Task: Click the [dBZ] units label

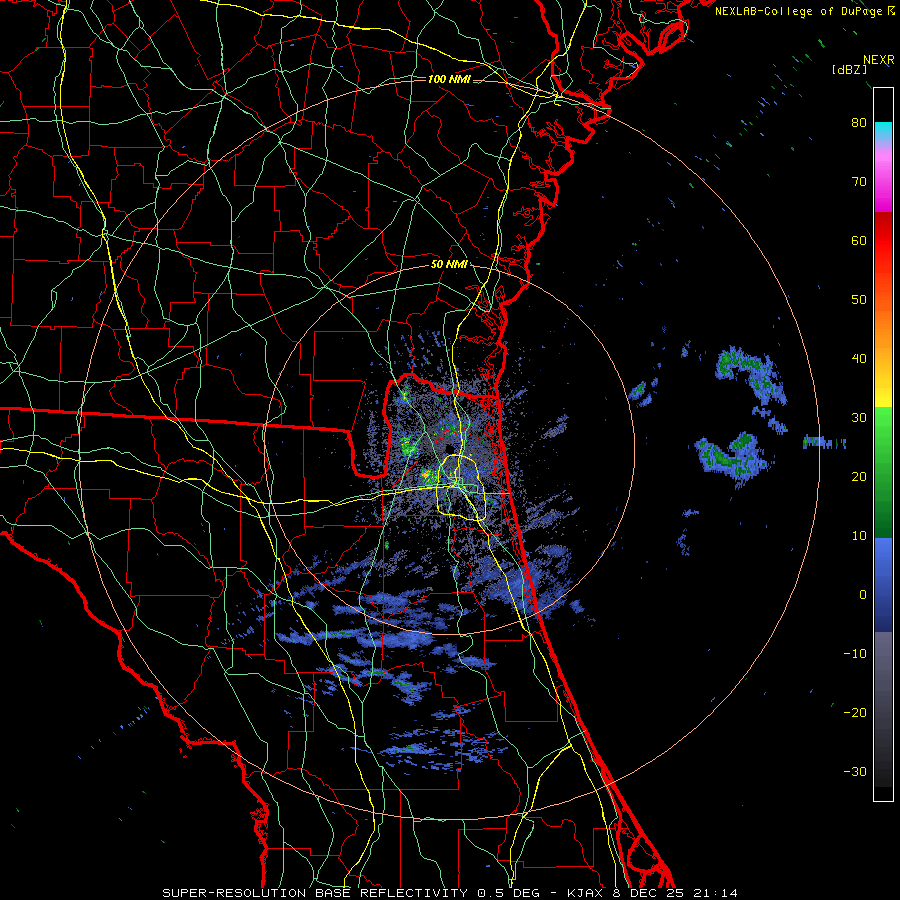Action: click(x=849, y=69)
